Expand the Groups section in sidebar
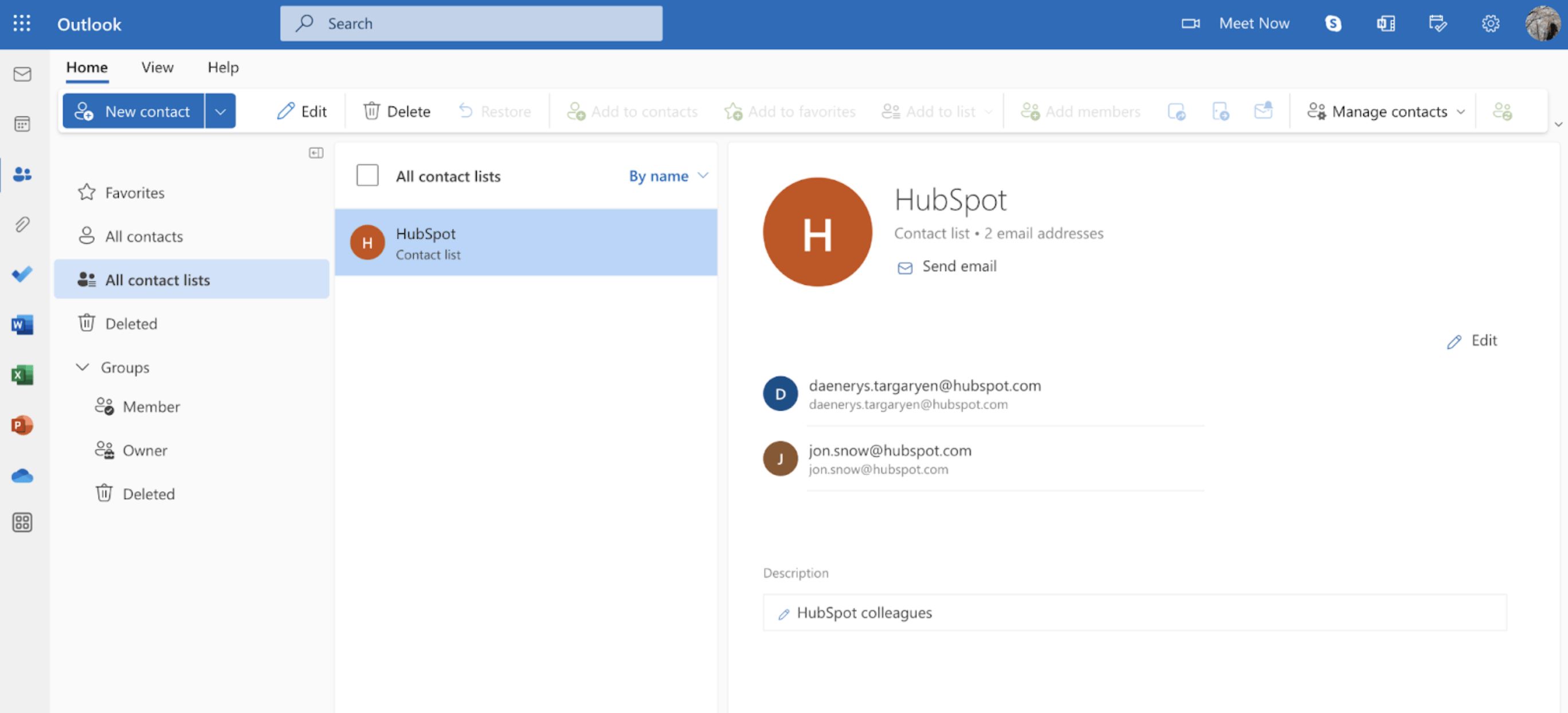Screen dimensions: 1568x713 81,365
